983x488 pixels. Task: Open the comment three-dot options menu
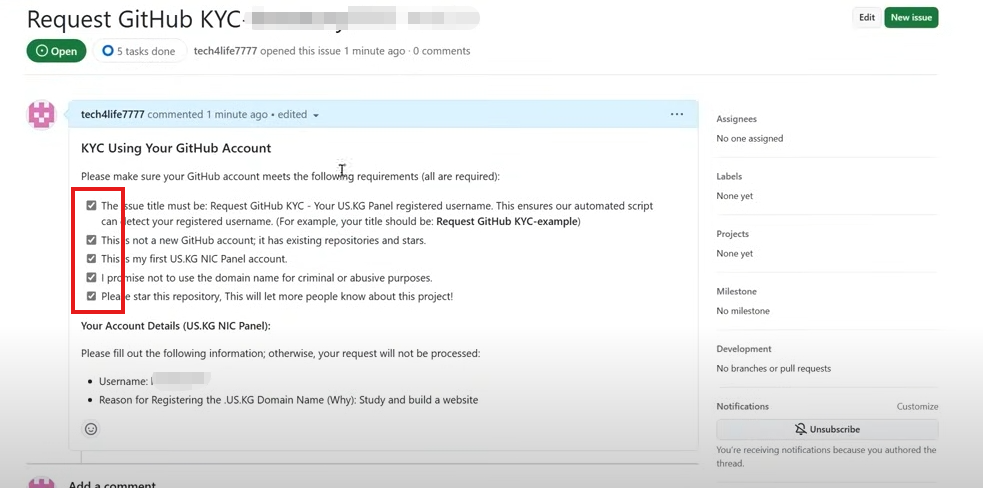pyautogui.click(x=677, y=114)
